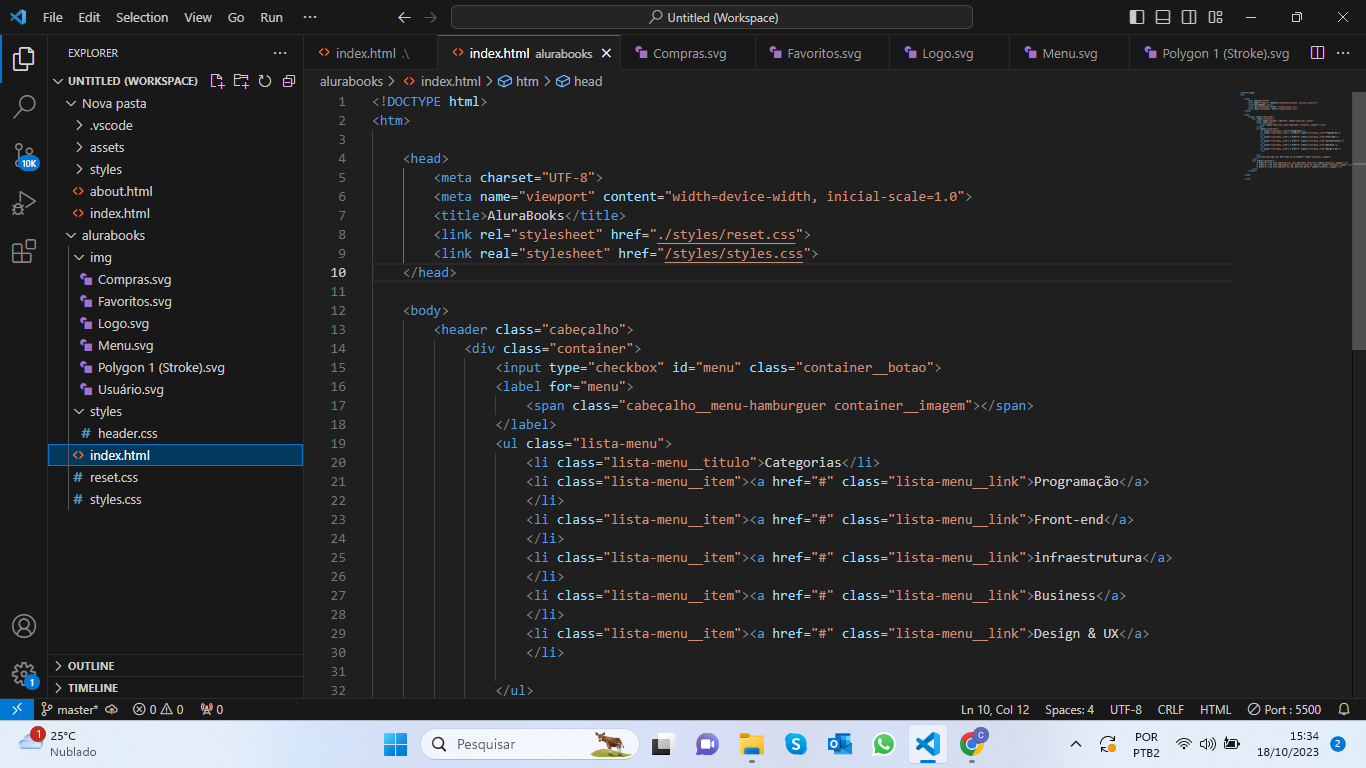Image resolution: width=1366 pixels, height=768 pixels.
Task: Click the Split Editor Right icon
Action: (1317, 53)
